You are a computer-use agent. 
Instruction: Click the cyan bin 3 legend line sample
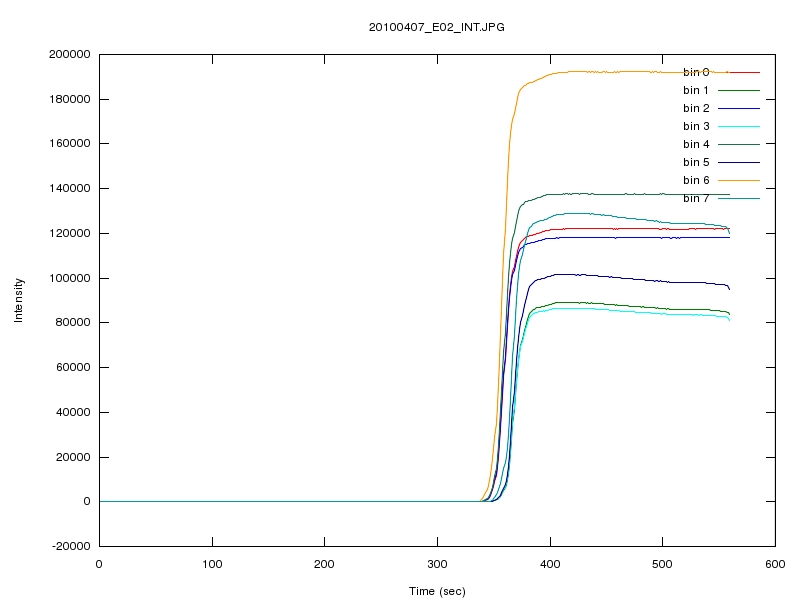tap(739, 126)
